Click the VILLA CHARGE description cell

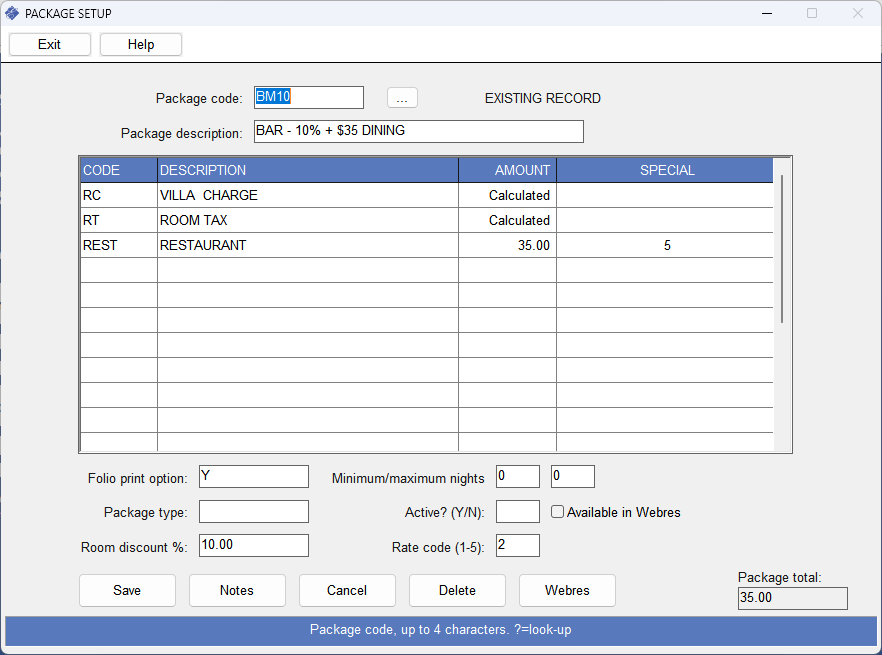point(307,195)
